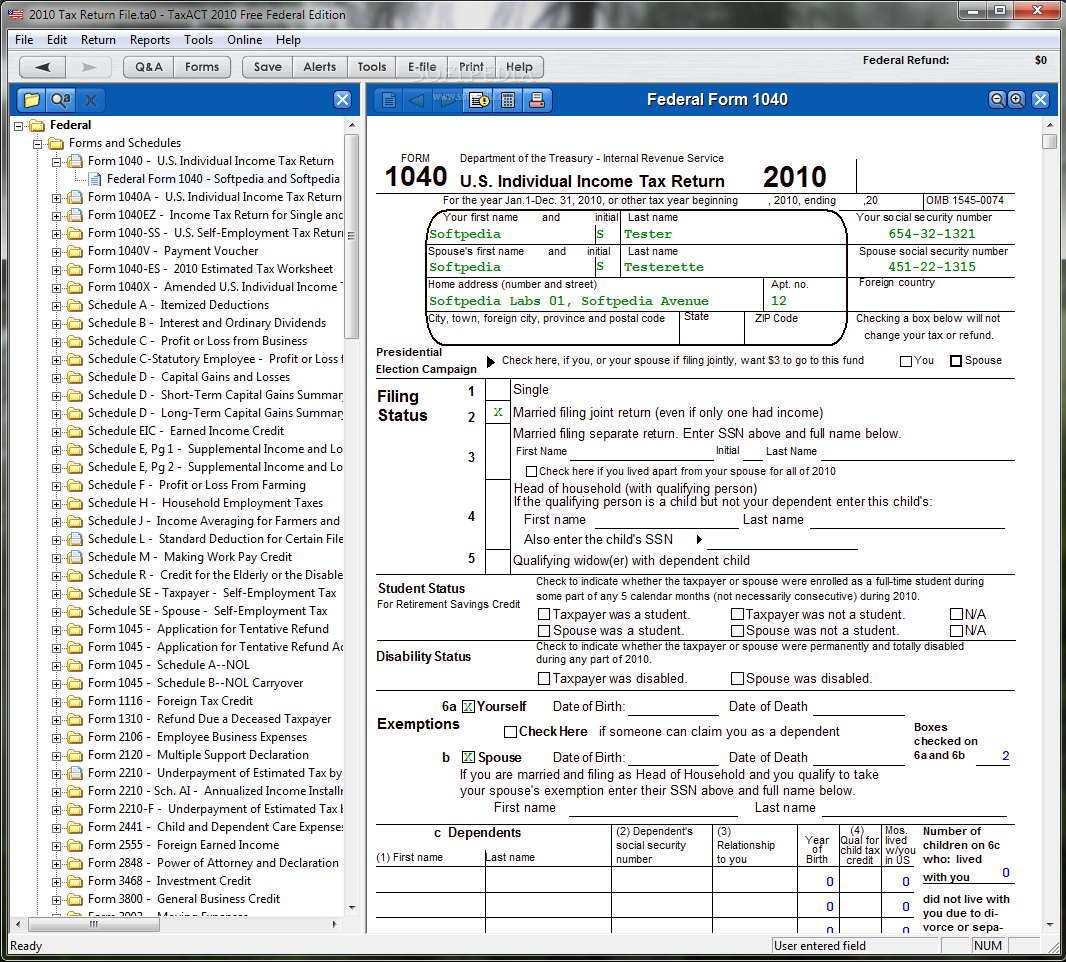The image size is (1066, 962).
Task: Click the Schedule M document icon
Action: pyautogui.click(x=75, y=557)
